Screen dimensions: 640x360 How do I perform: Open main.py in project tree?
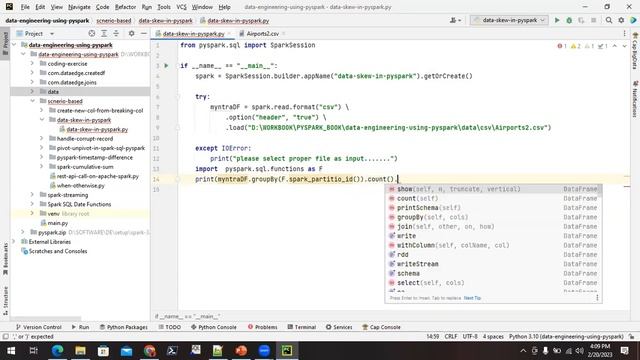pyautogui.click(x=58, y=223)
